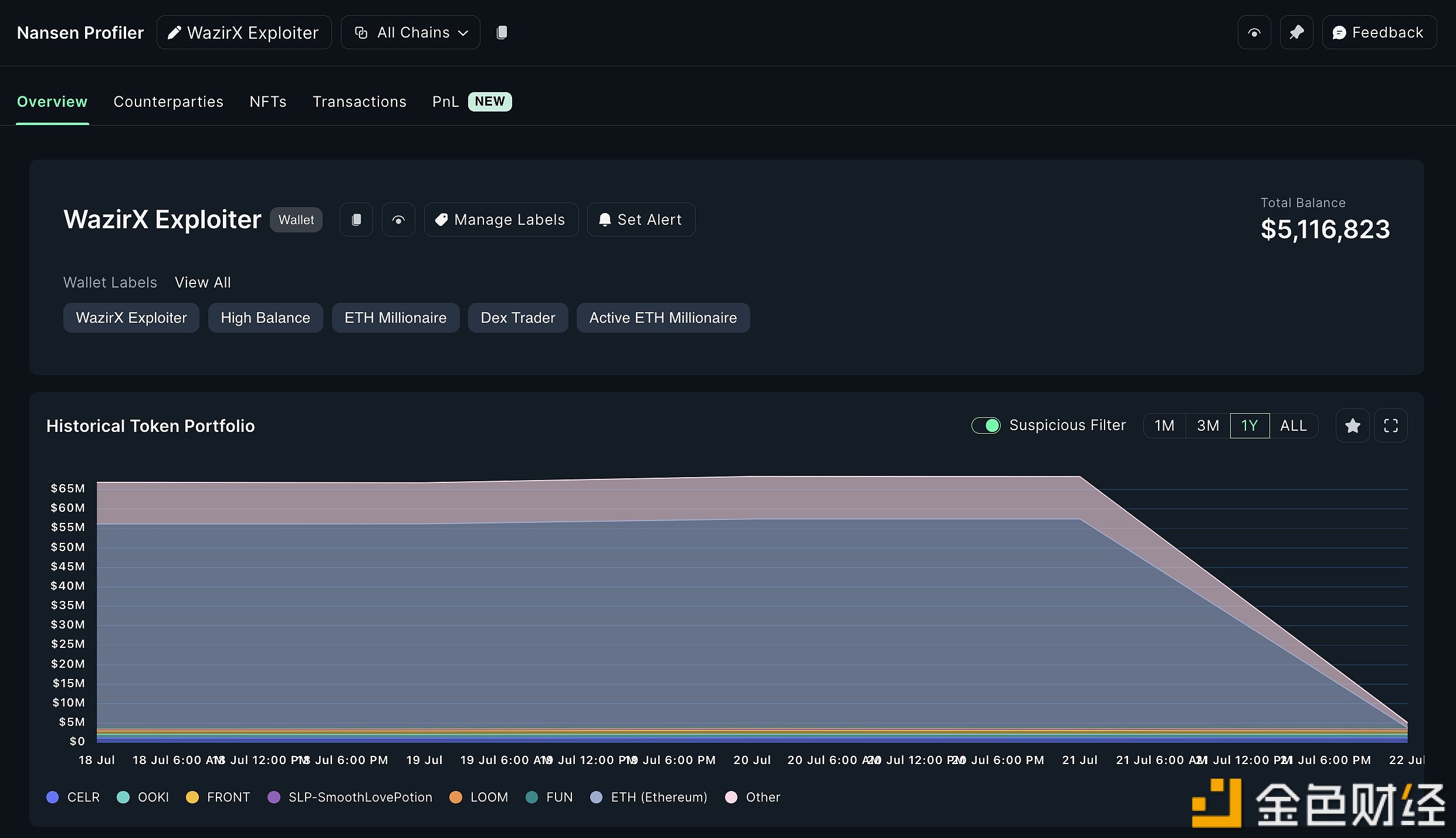Copy wallet address with card clipboard icon

356,219
